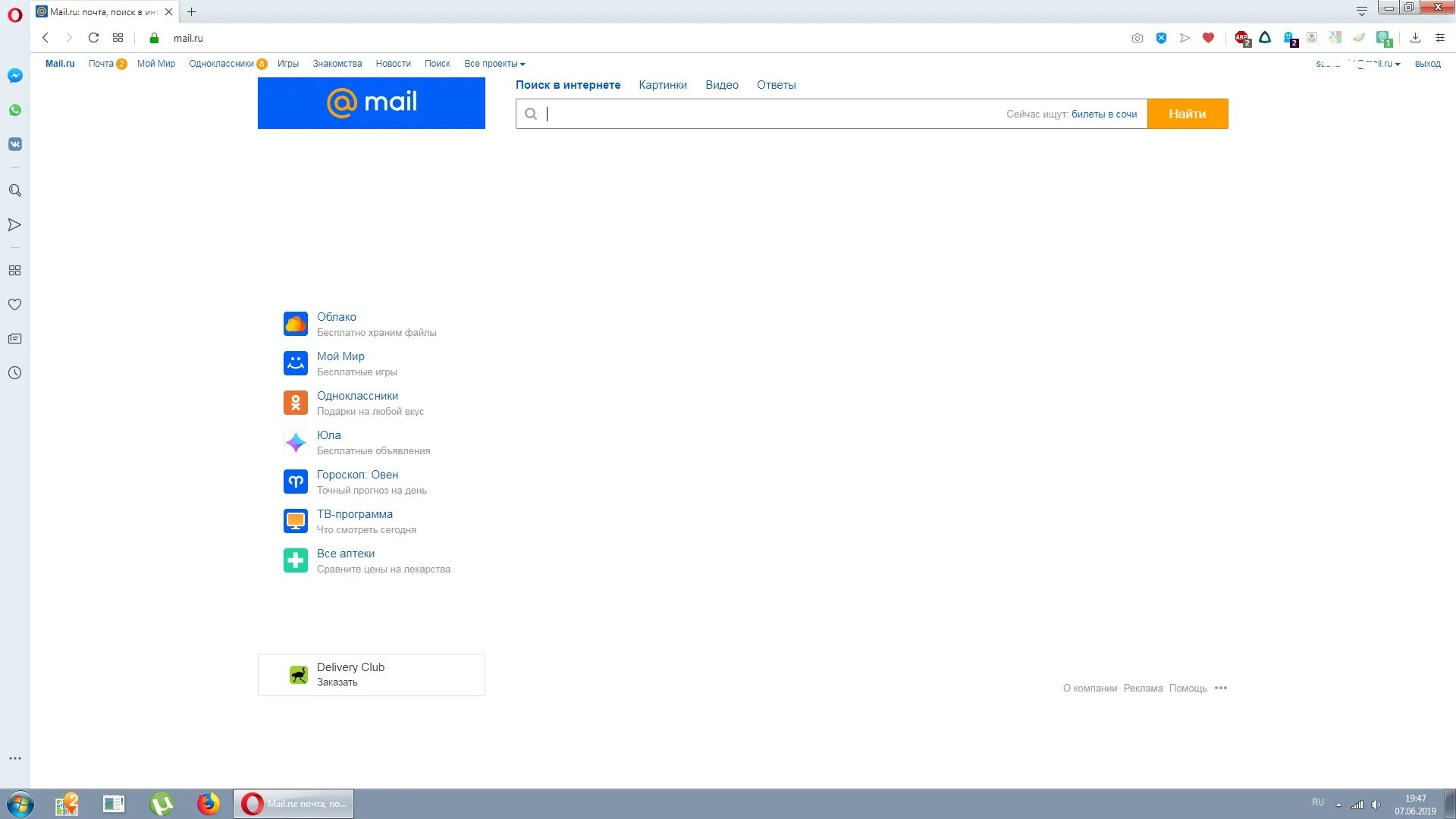The width and height of the screenshot is (1456, 819).
Task: Open Personal news icon in sidebar
Action: pyautogui.click(x=14, y=338)
